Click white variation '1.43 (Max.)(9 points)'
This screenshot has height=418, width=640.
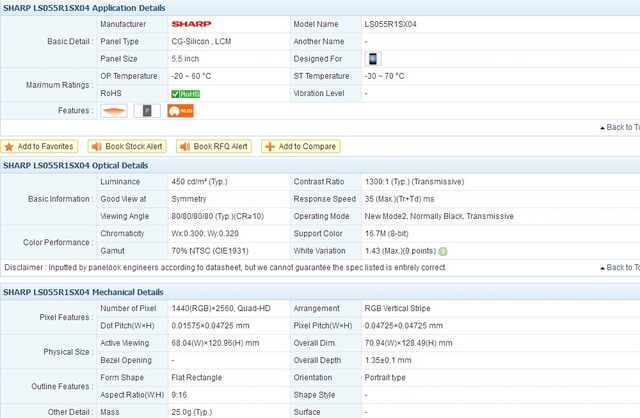(400, 251)
